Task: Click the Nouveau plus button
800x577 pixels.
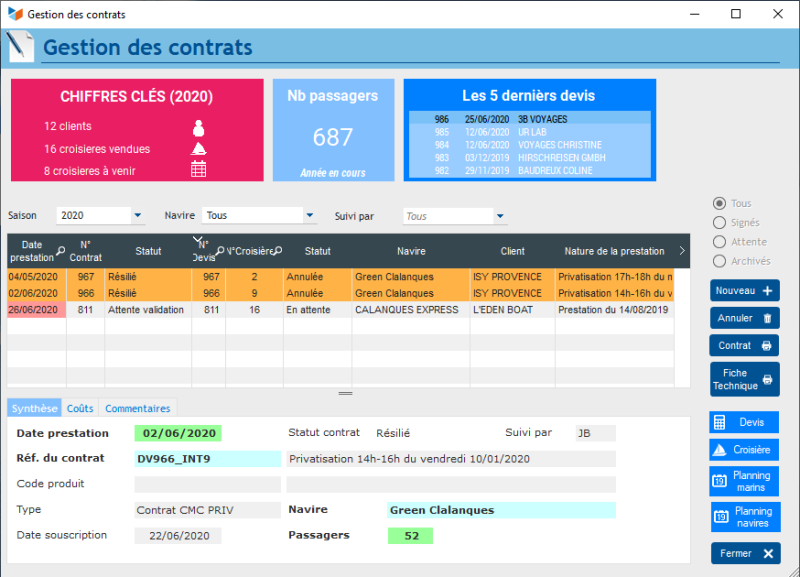Action: (x=744, y=291)
